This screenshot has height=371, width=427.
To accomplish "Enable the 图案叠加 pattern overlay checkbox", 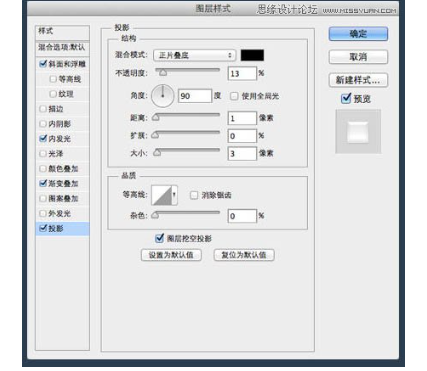I will pos(43,198).
